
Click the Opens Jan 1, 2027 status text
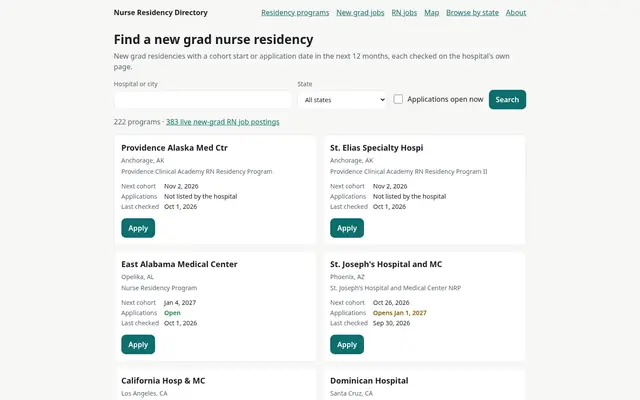[x=400, y=313]
